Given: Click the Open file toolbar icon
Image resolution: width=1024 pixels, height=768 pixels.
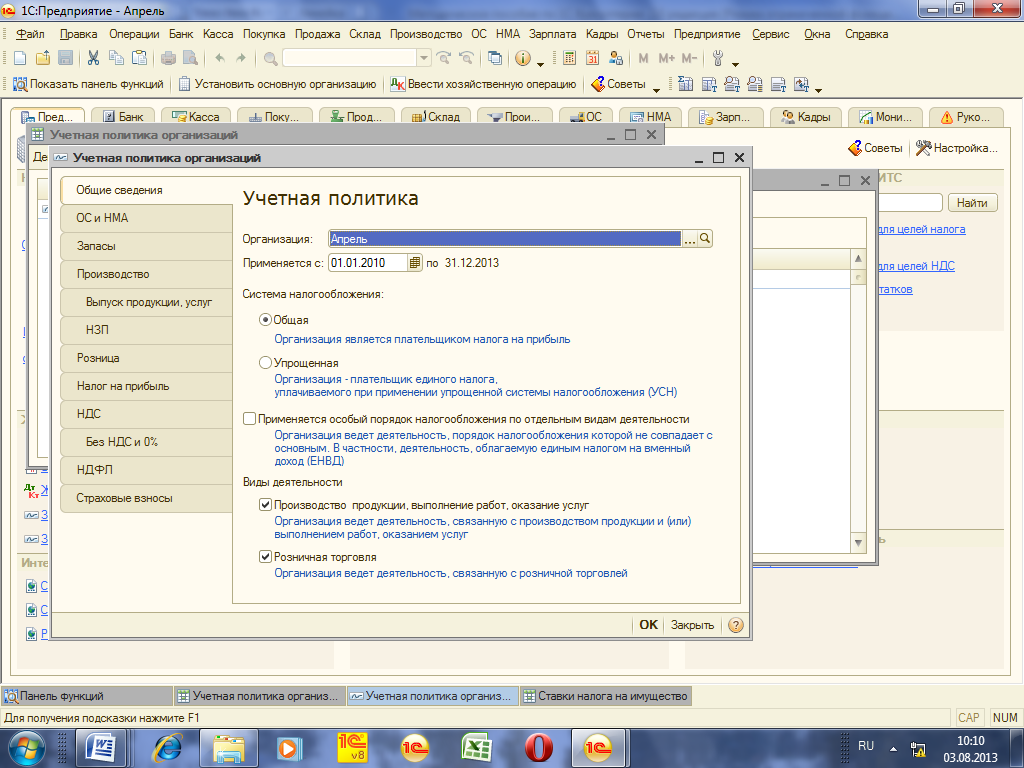Looking at the screenshot, I should 43,58.
